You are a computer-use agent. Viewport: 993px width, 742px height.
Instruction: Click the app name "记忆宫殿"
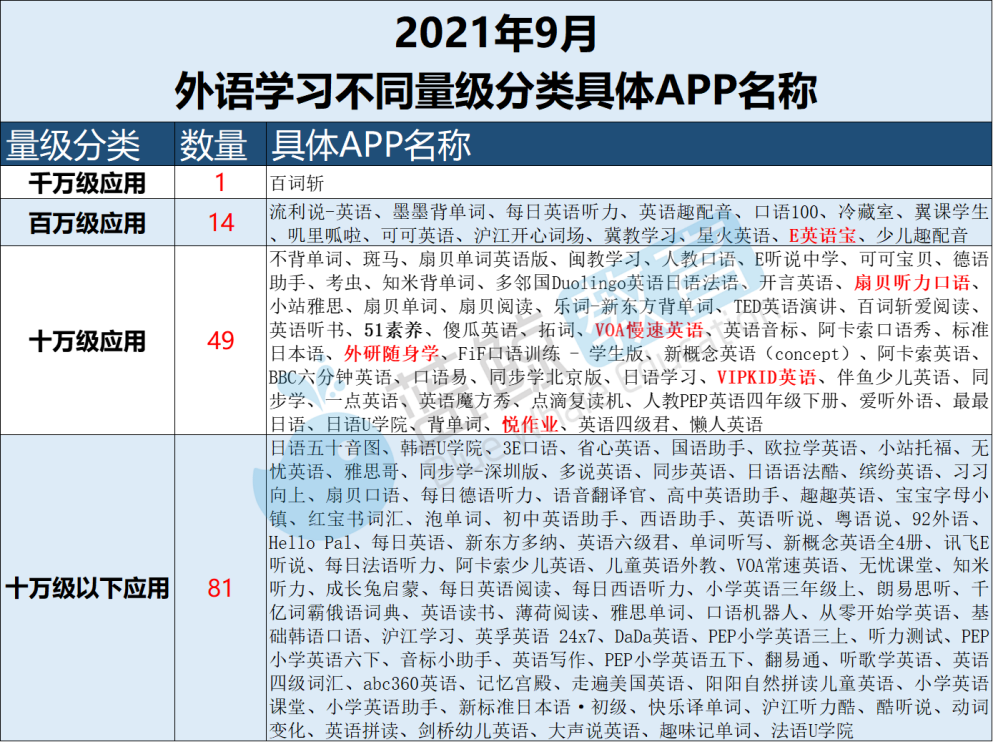click(514, 684)
